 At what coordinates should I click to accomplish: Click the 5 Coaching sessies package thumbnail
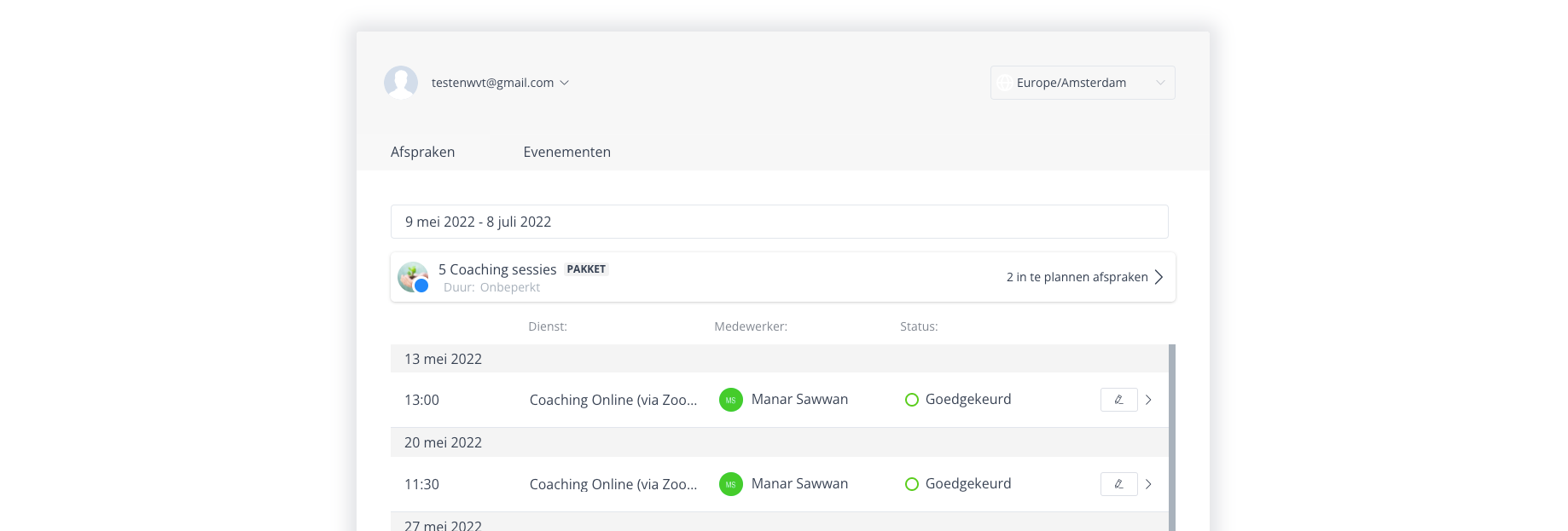coord(413,277)
